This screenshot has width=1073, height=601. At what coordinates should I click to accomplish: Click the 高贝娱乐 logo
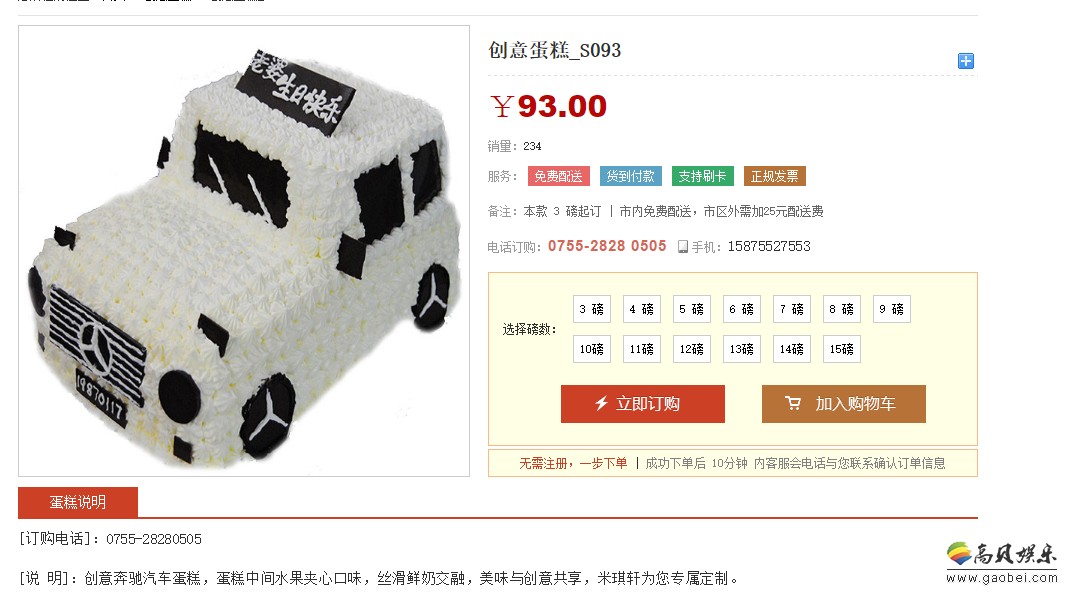pos(1002,563)
